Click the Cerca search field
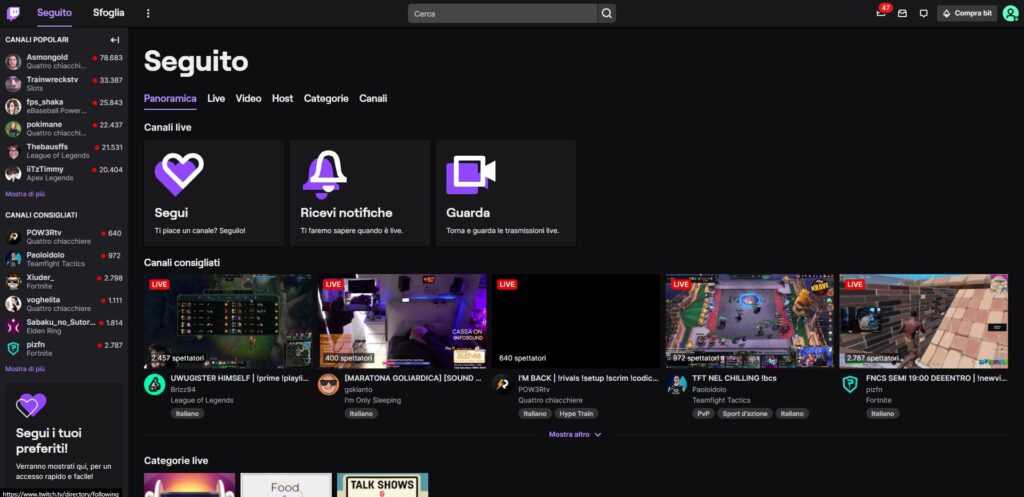 [x=502, y=13]
